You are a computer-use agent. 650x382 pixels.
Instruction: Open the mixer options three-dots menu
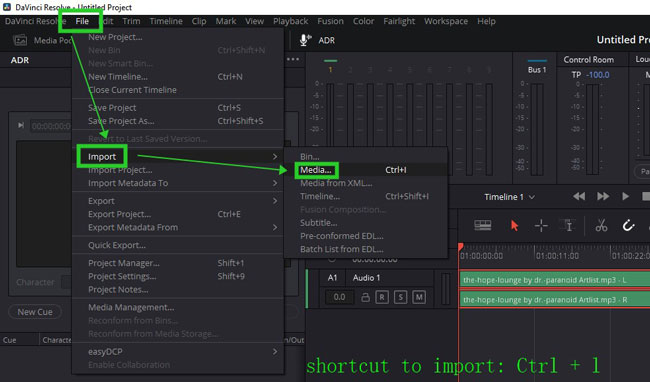(x=293, y=59)
